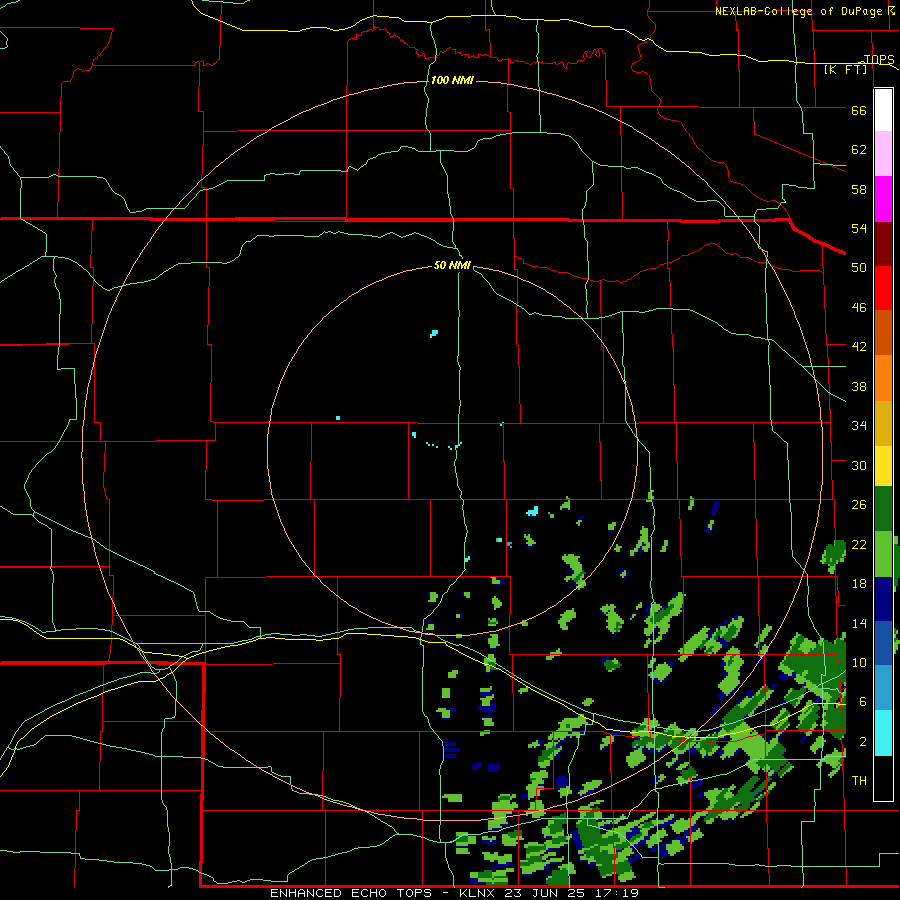Click the 38 value on the legend
This screenshot has width=900, height=900.
point(859,386)
